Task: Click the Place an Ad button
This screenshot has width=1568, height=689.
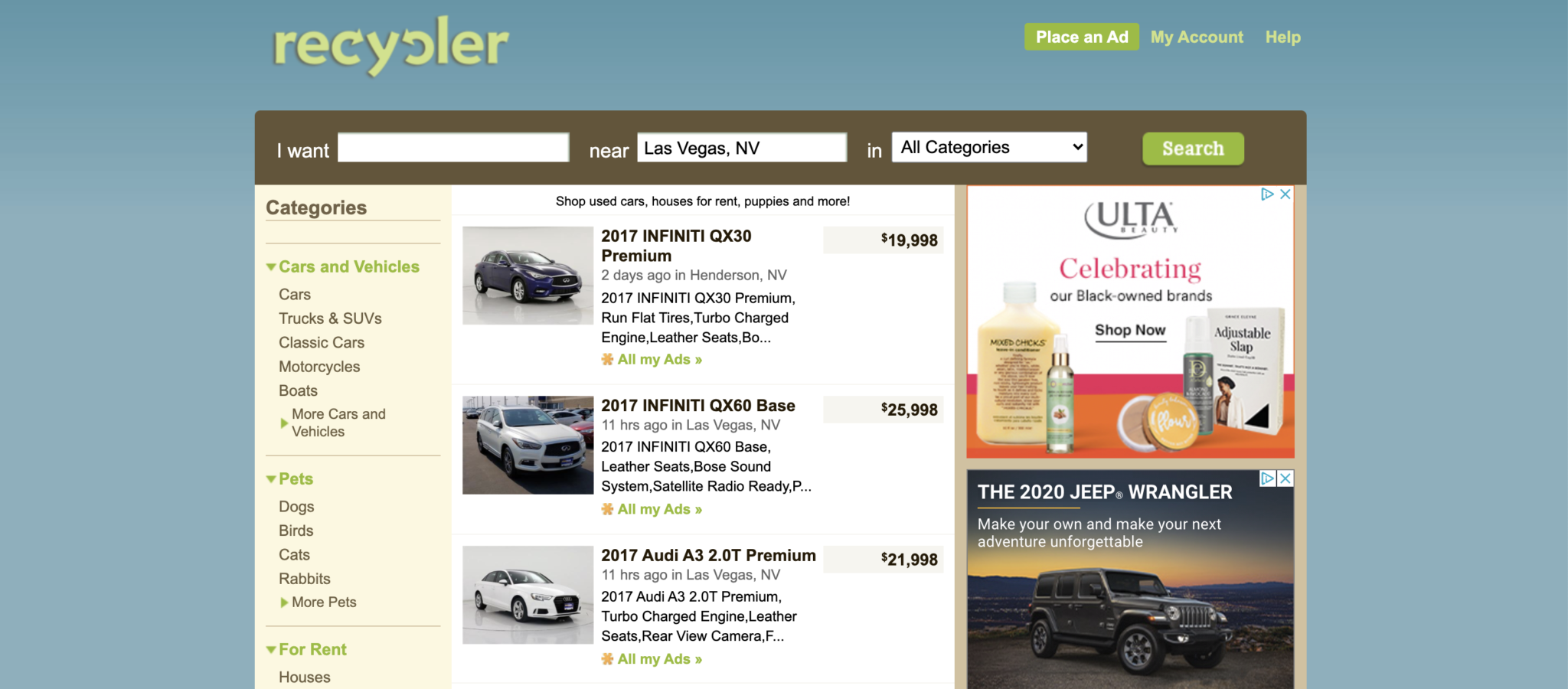Action: (x=1082, y=37)
